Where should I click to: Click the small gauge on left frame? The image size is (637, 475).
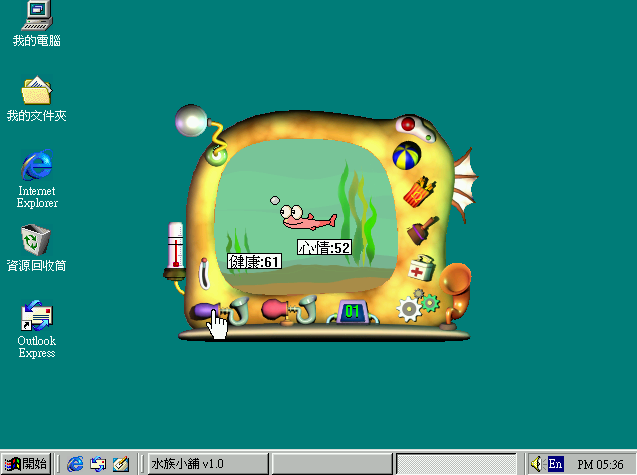click(204, 273)
